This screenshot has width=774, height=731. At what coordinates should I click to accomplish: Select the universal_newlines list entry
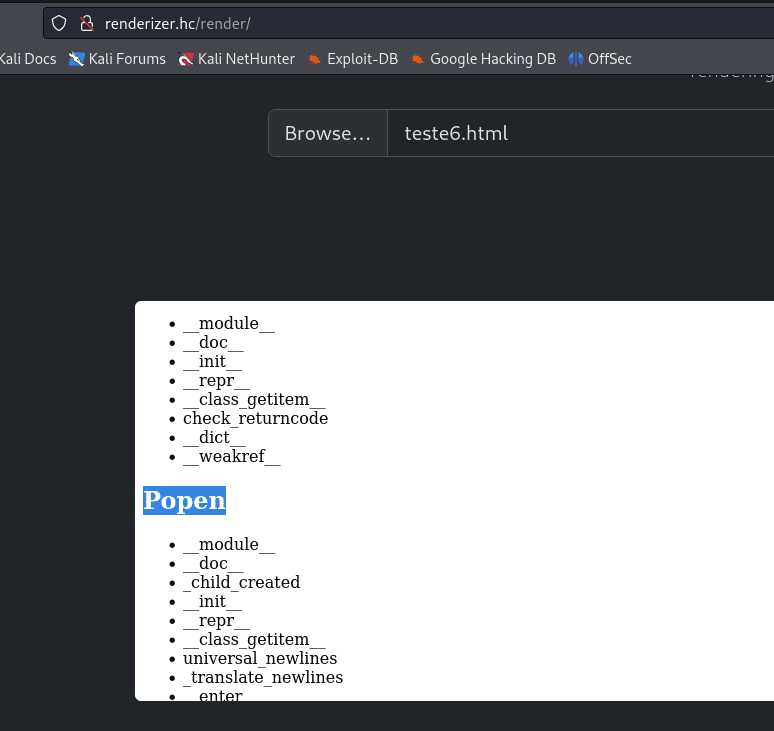pyautogui.click(x=260, y=658)
